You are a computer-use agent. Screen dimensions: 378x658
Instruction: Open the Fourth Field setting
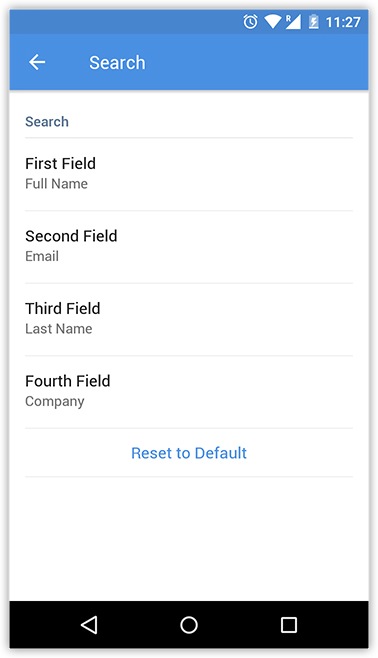pos(189,392)
